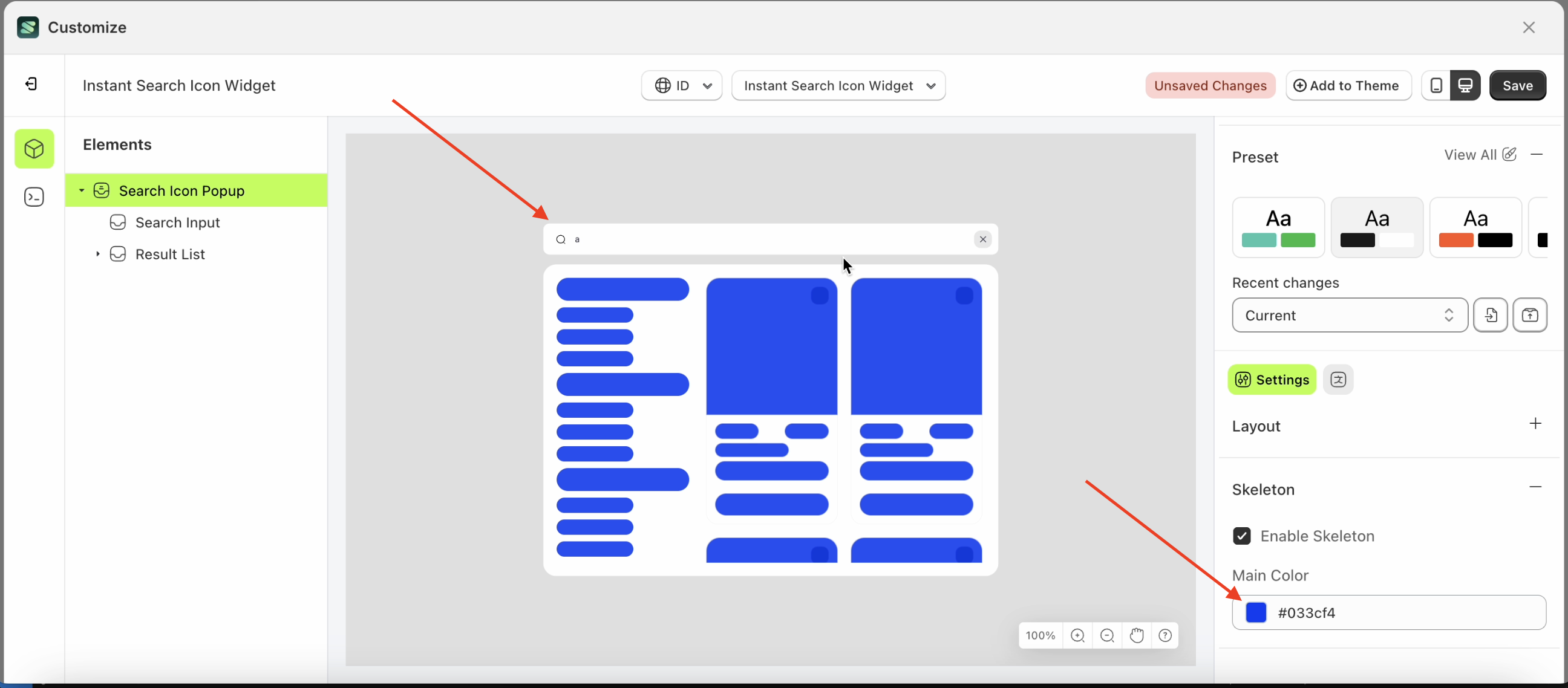Import a preset from file
The width and height of the screenshot is (1568, 688).
(x=1491, y=314)
